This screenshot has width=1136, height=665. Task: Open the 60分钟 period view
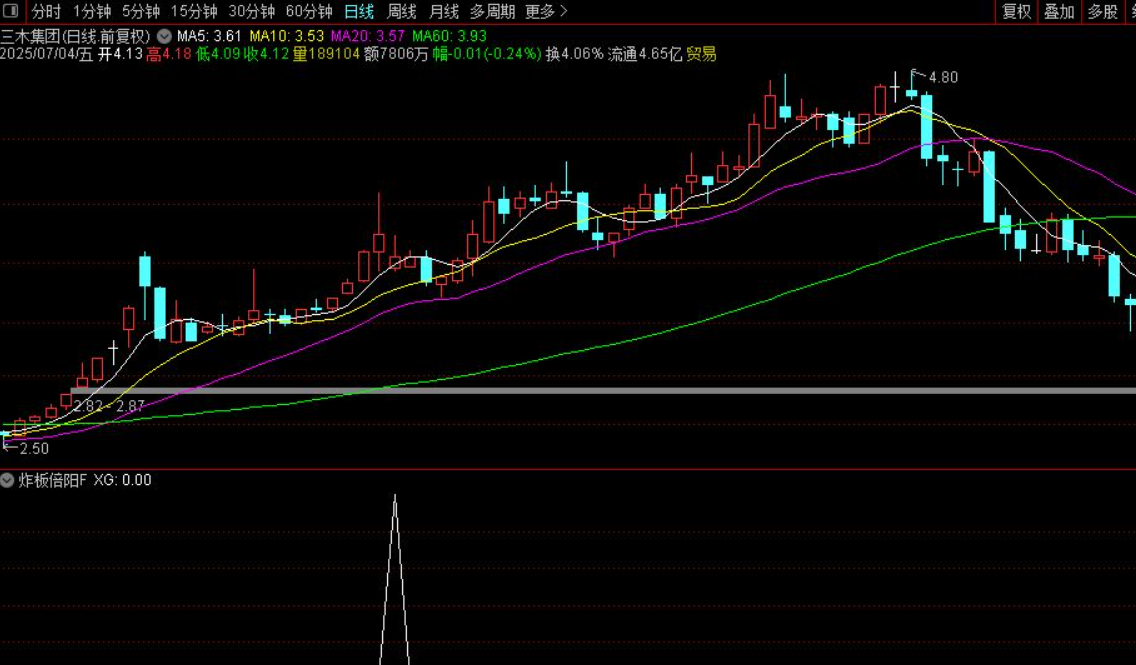[x=309, y=12]
